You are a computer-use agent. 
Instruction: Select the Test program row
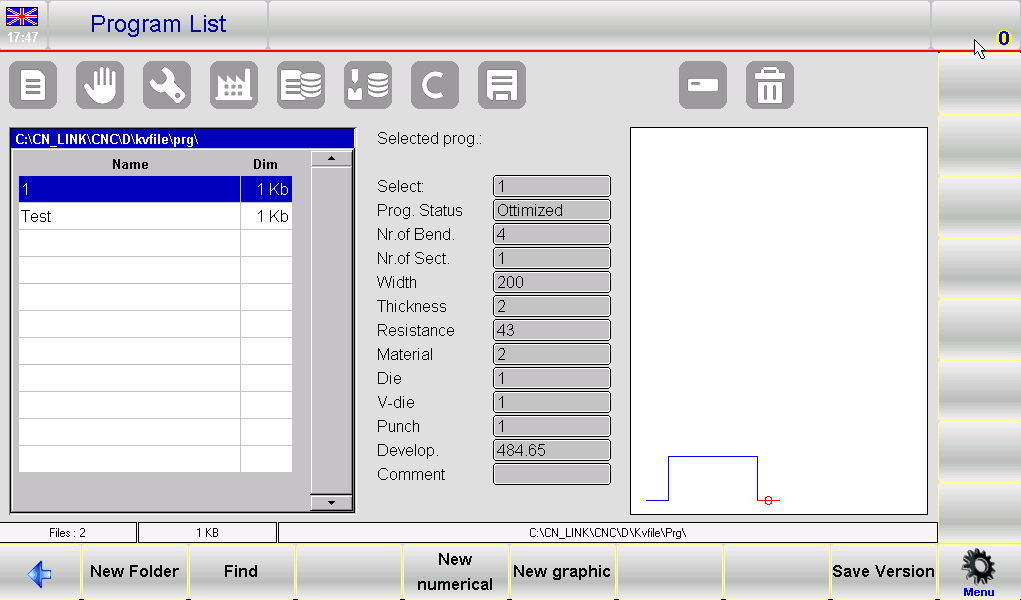pos(129,216)
